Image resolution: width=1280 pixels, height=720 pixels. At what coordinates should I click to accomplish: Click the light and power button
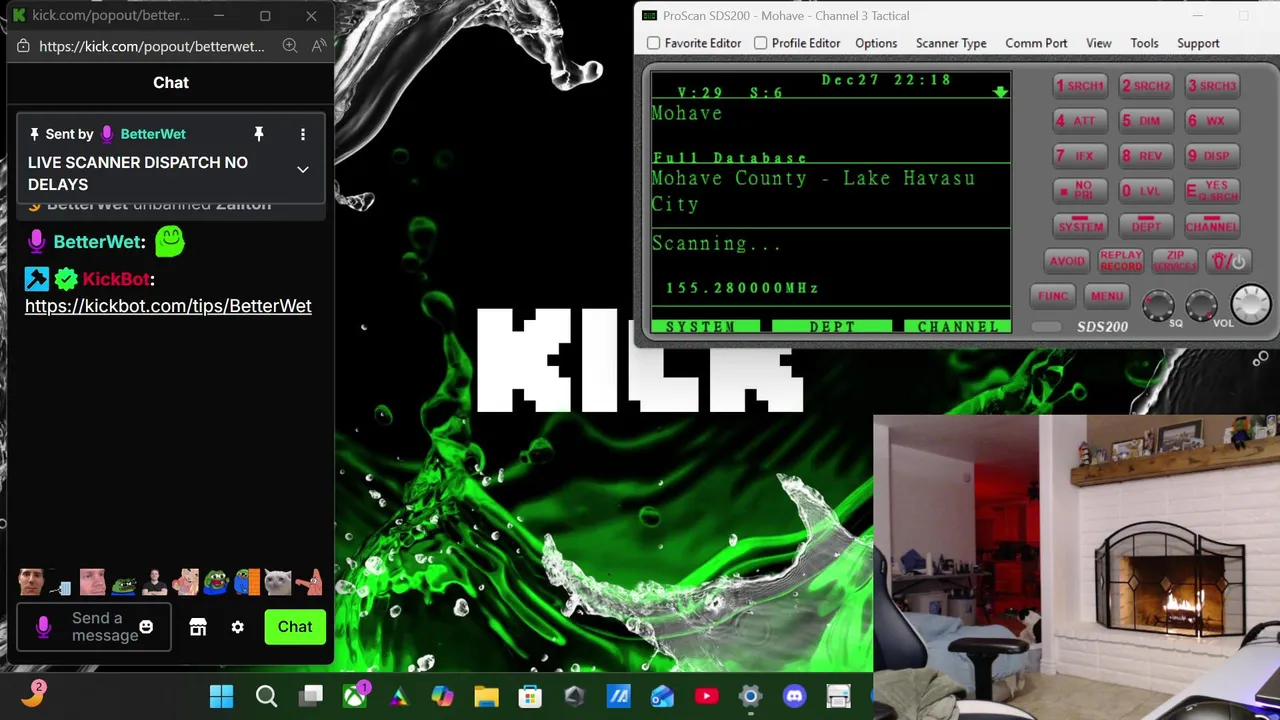pyautogui.click(x=1229, y=261)
